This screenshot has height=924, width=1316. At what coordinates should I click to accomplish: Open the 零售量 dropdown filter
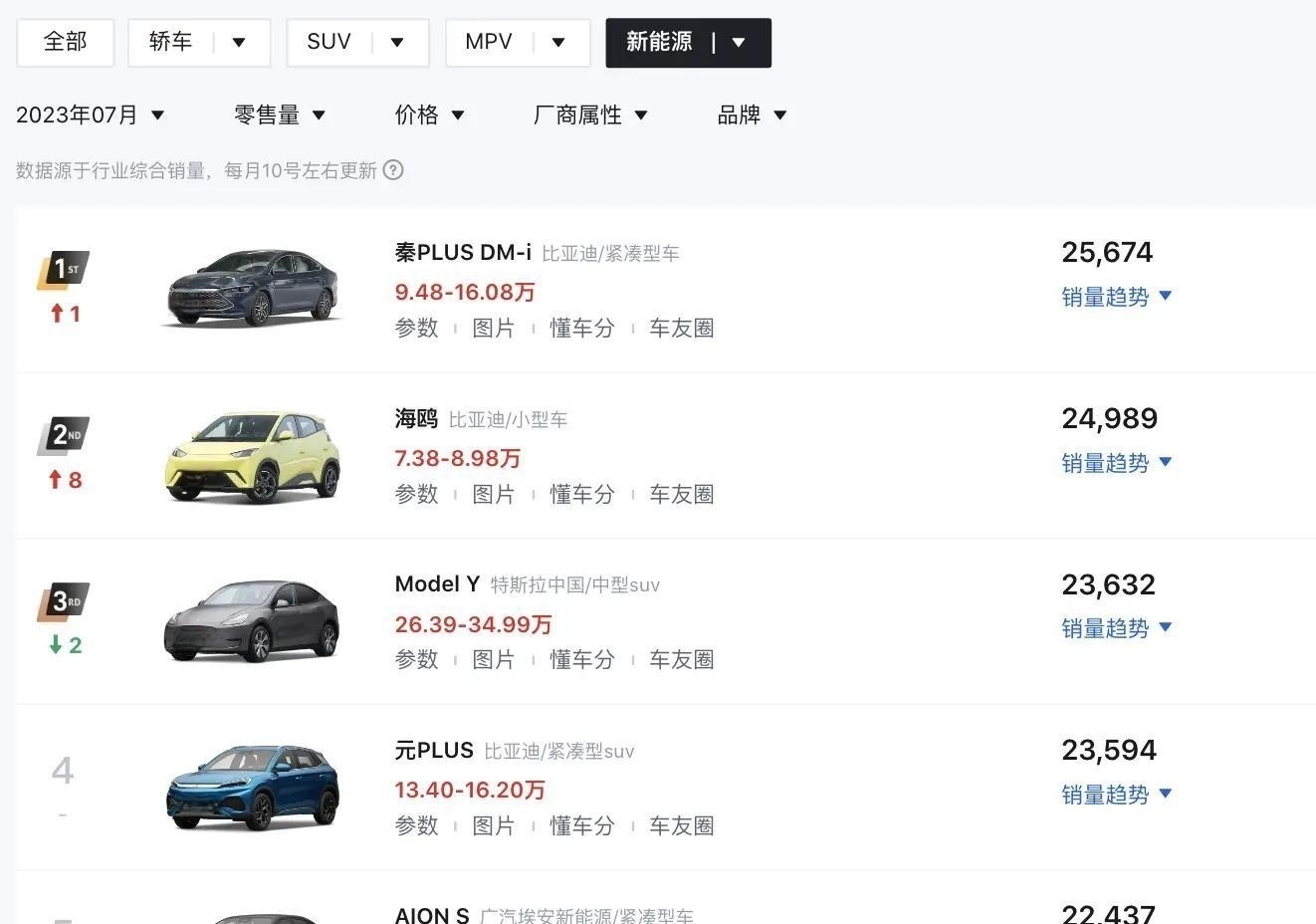280,115
